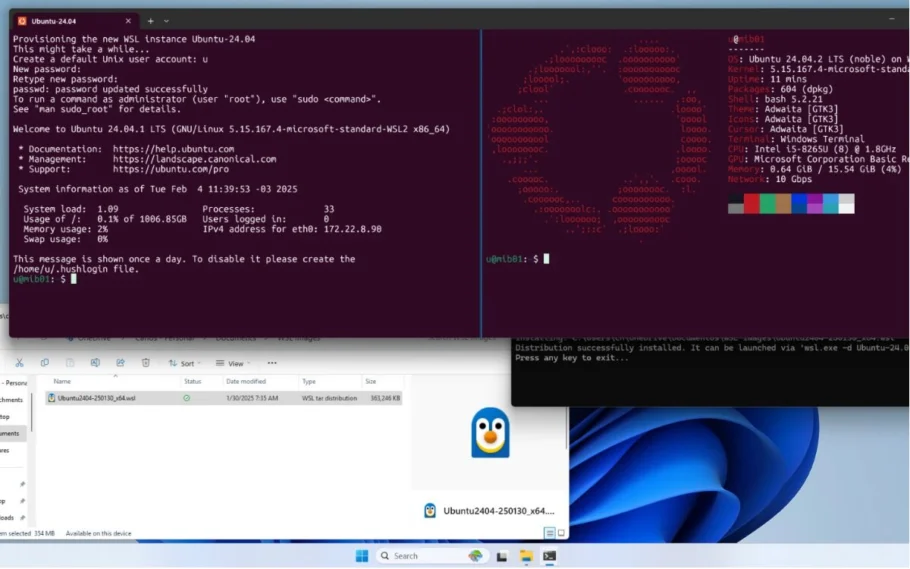Image resolution: width=910 pixels, height=569 pixels.
Task: Click the 363,246 KB size cell
Action: [385, 398]
